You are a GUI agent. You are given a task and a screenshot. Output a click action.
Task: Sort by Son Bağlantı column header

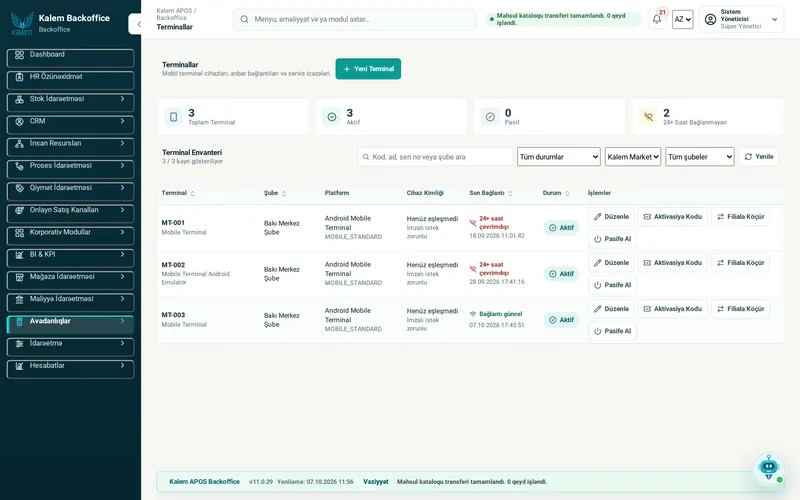pyautogui.click(x=491, y=193)
